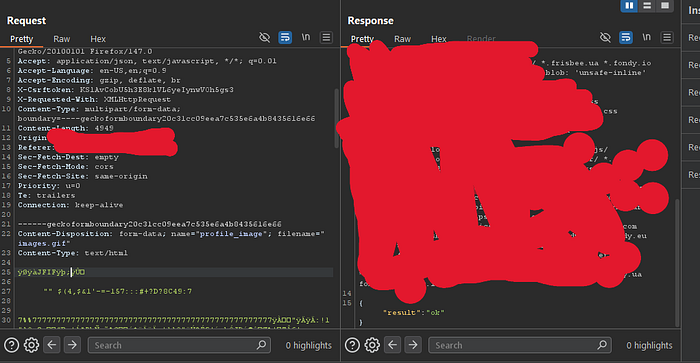This screenshot has height=363, width=700.
Task: Click Sec-Fetch-Site: same-origin header
Action: 83,176
